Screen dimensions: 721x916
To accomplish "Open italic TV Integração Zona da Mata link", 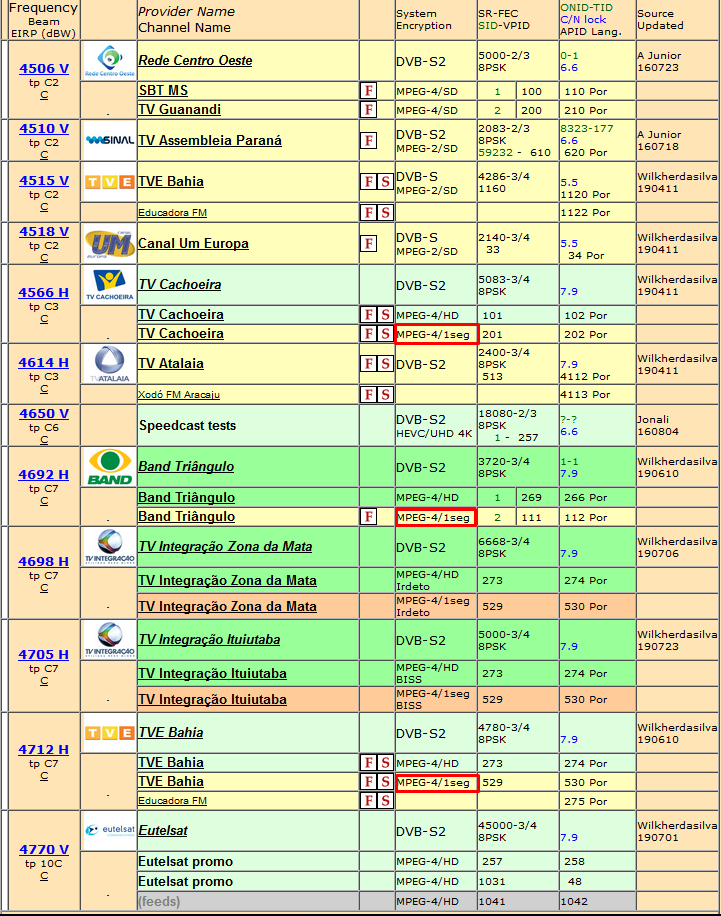I will [225, 546].
